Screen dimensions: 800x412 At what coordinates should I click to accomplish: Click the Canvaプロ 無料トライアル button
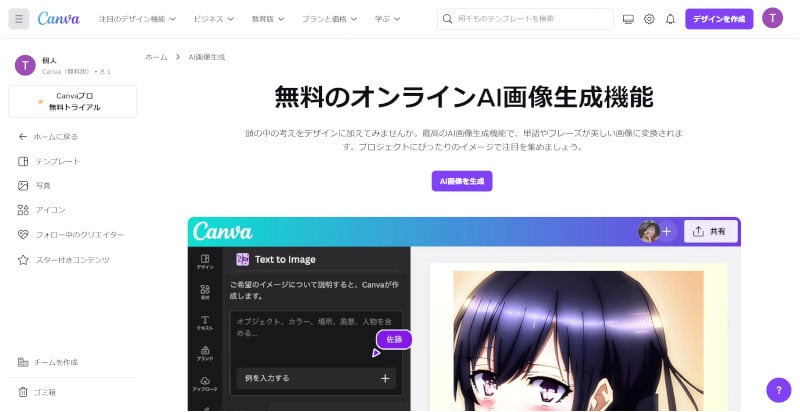click(72, 101)
